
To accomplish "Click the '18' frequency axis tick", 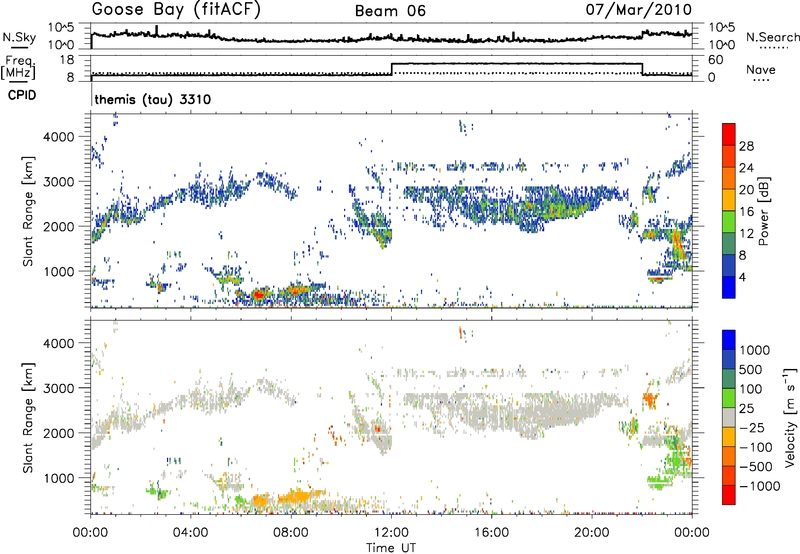I will 67,60.
